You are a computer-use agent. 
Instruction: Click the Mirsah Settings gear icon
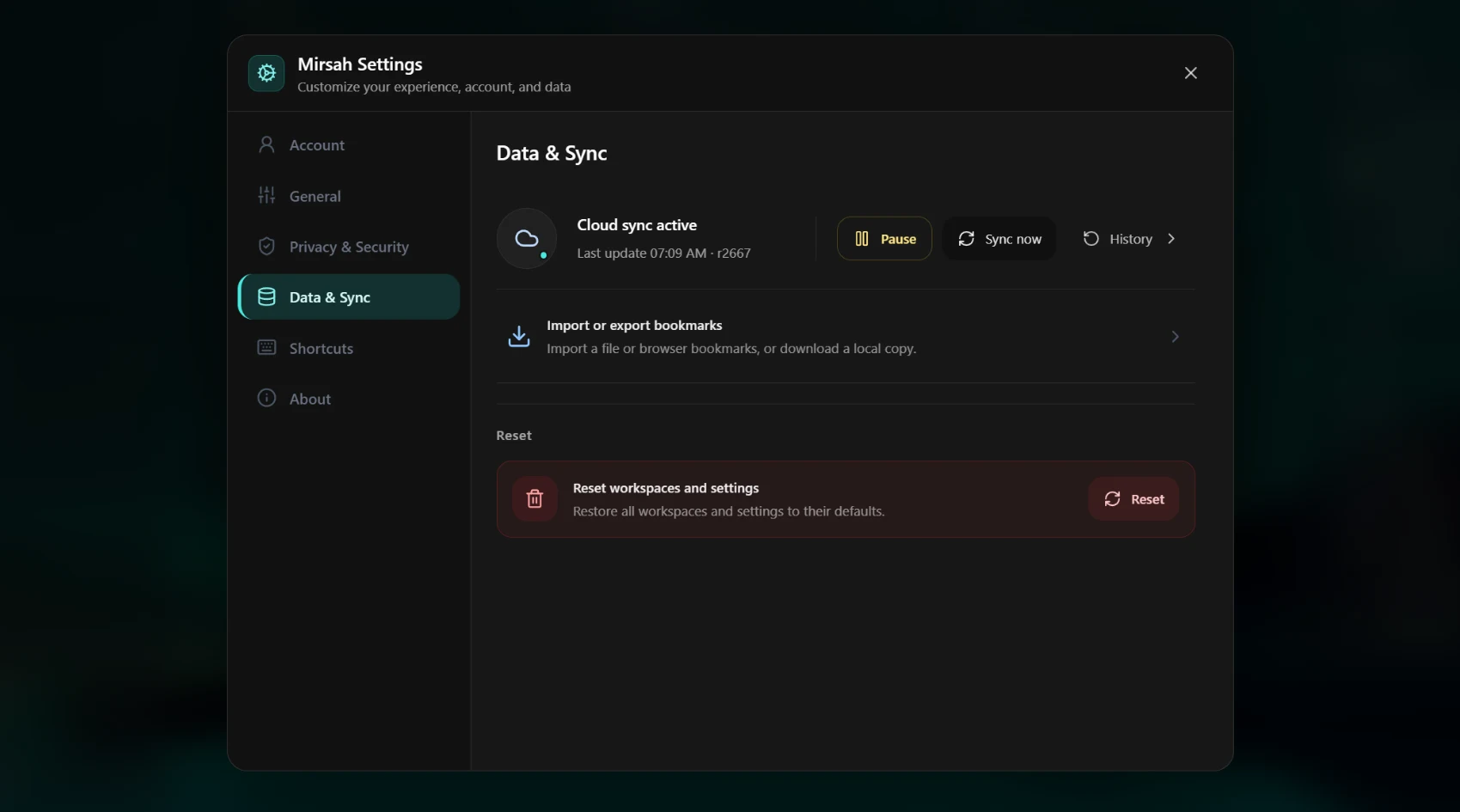pos(266,73)
